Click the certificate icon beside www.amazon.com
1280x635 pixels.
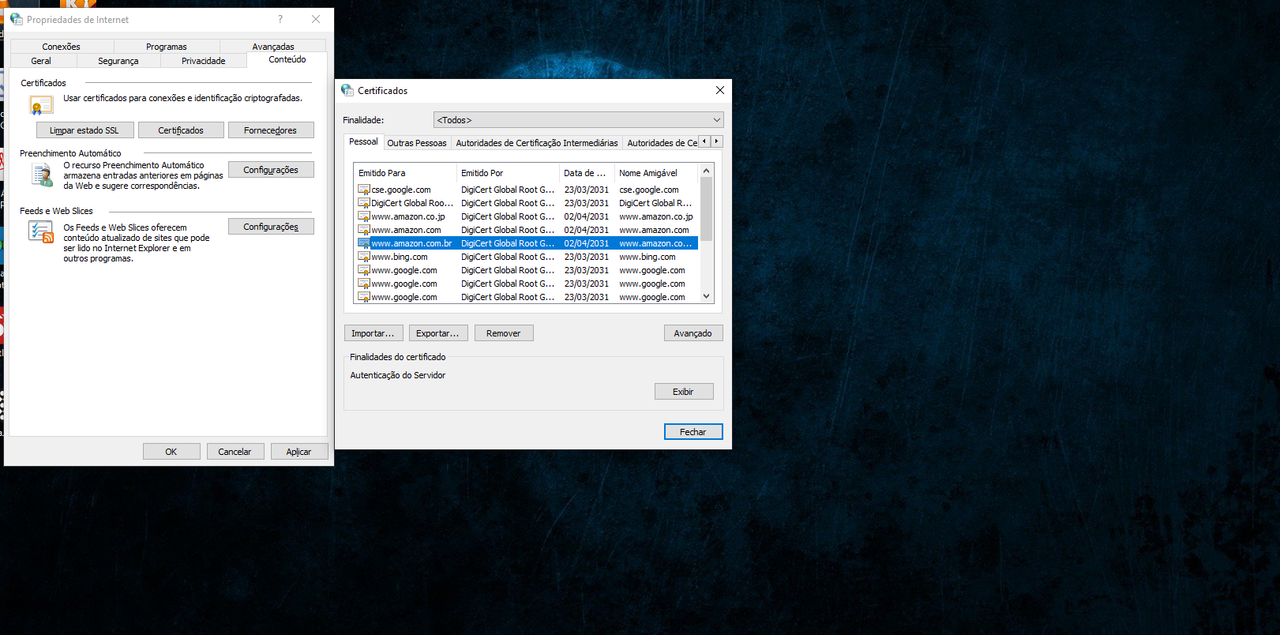click(364, 230)
